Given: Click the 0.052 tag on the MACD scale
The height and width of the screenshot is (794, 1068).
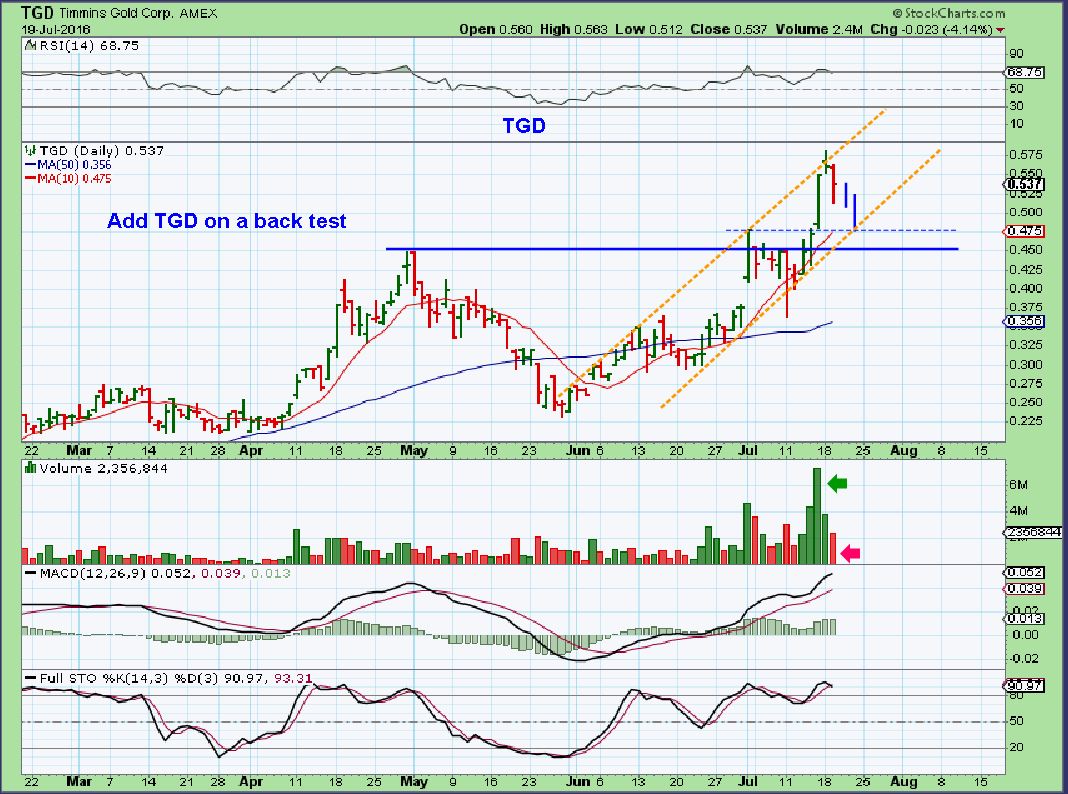Looking at the screenshot, I should pos(1024,573).
